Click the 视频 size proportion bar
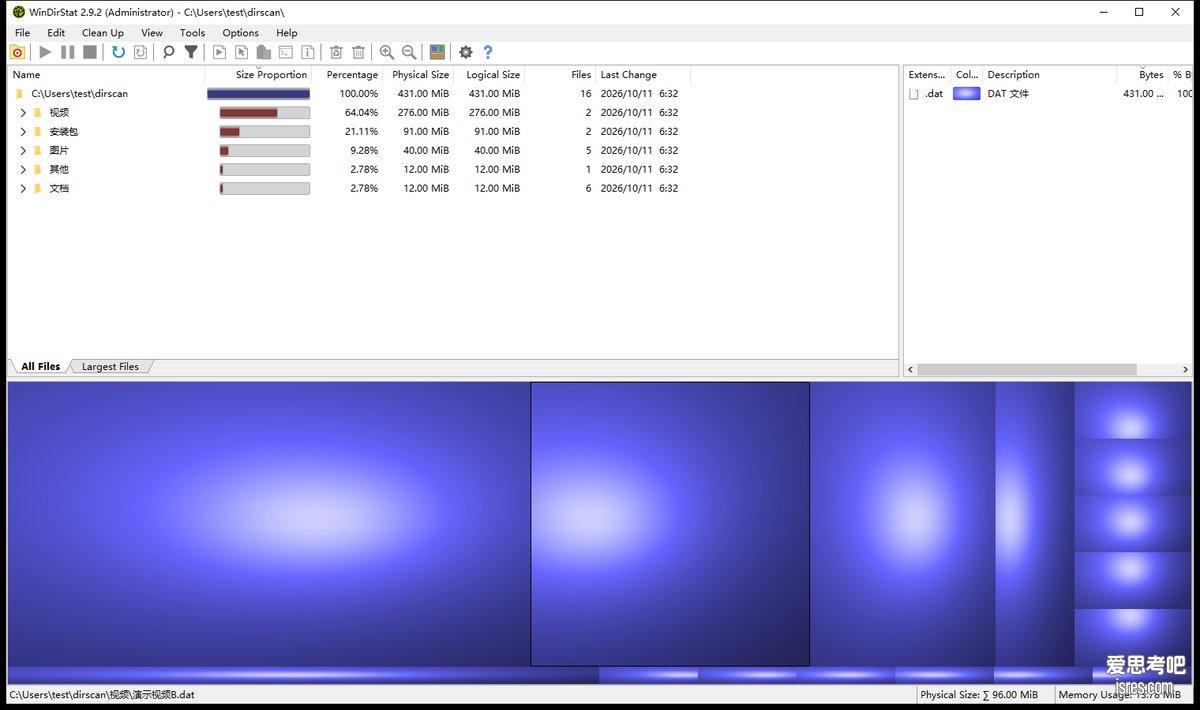This screenshot has height=710, width=1200. pyautogui.click(x=265, y=112)
